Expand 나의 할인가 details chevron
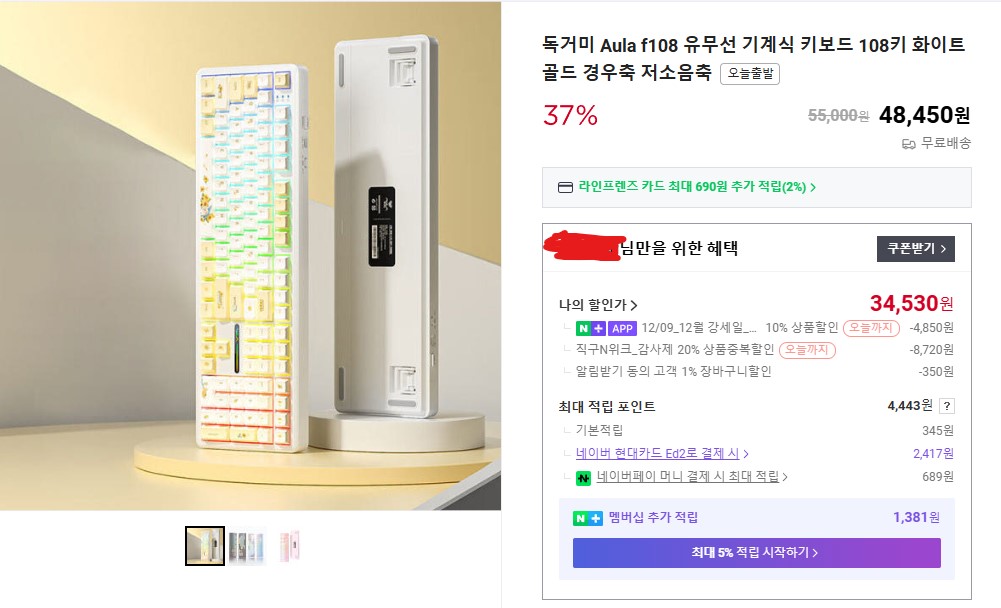The height and width of the screenshot is (608, 1001). pyautogui.click(x=634, y=306)
